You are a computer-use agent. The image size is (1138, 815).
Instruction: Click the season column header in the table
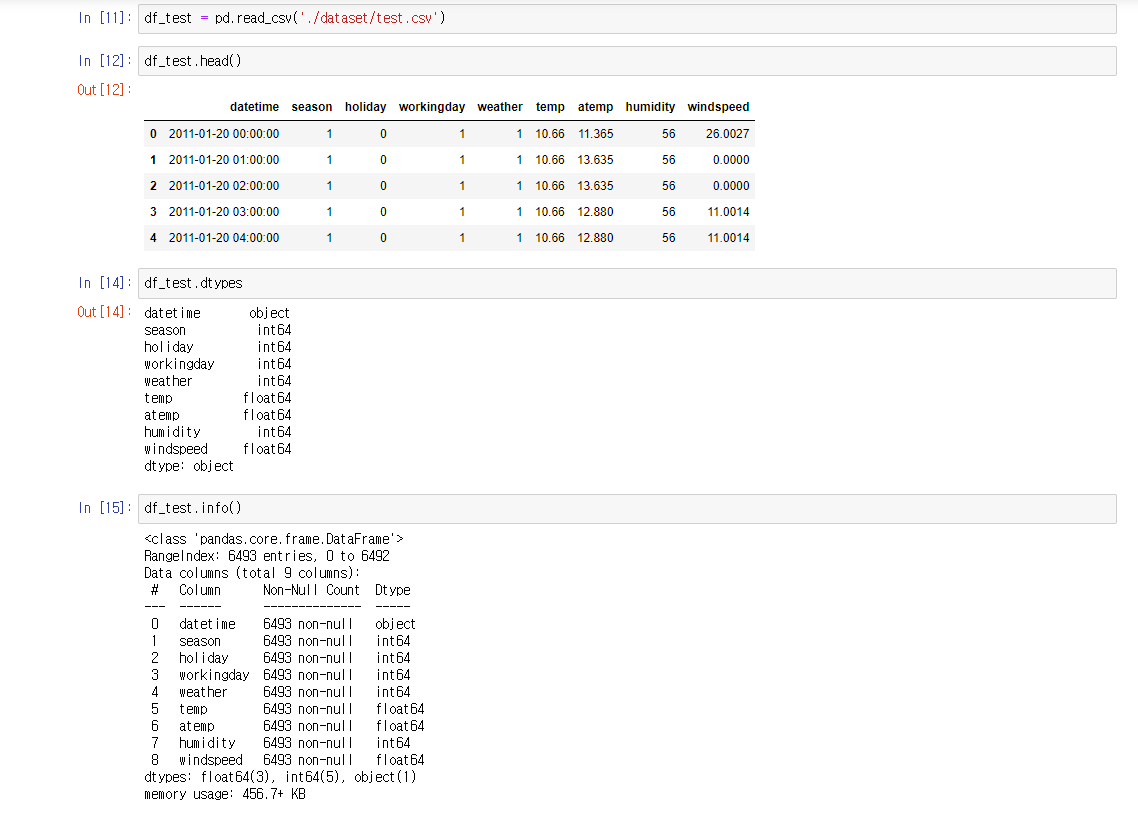[312, 107]
